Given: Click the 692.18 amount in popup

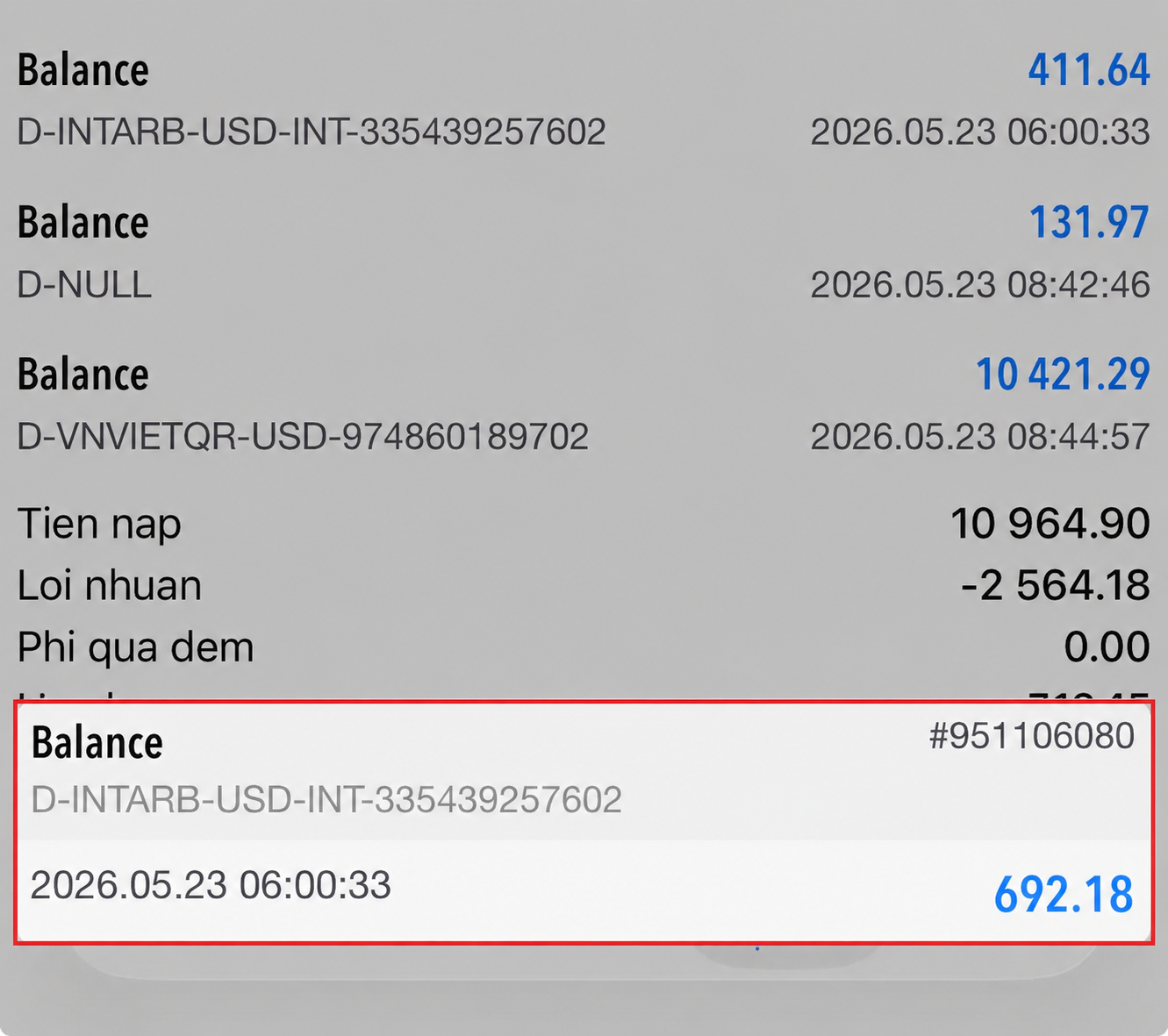Looking at the screenshot, I should pos(1064,895).
